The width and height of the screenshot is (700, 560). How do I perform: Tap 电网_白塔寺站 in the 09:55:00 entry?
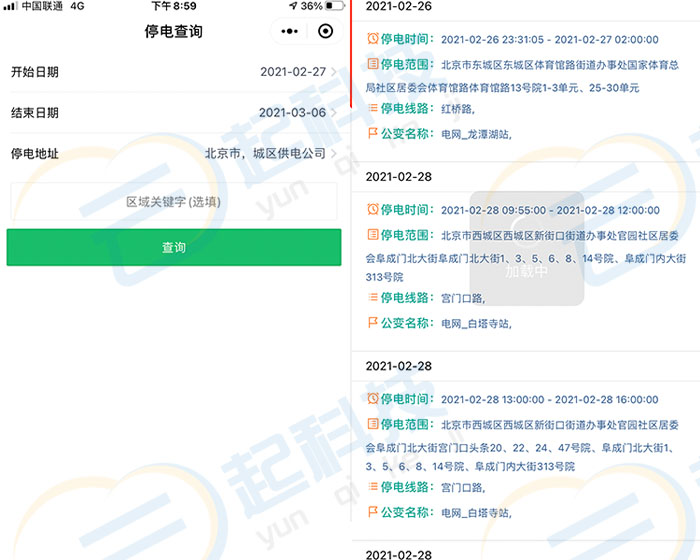click(476, 324)
